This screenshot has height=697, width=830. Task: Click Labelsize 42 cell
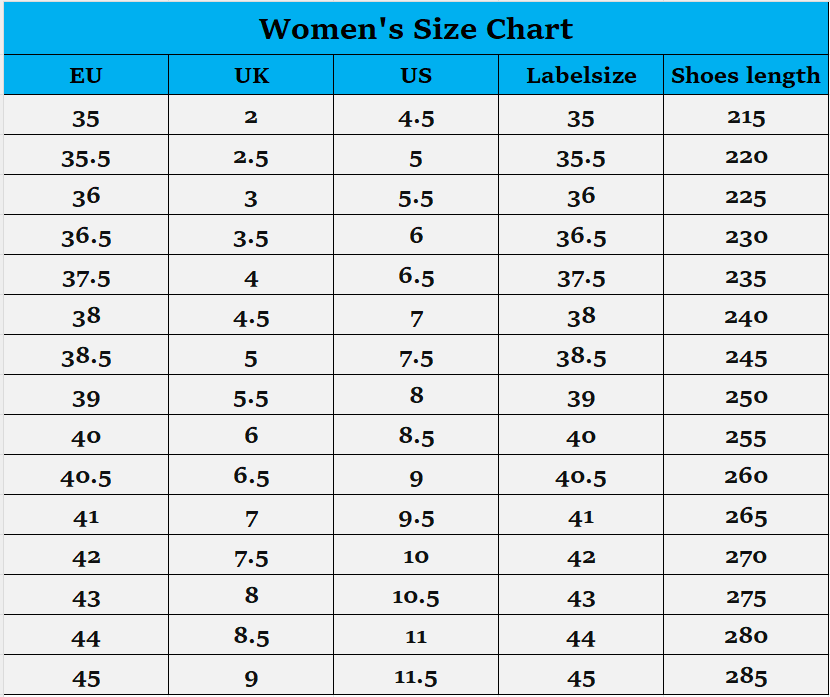click(581, 557)
